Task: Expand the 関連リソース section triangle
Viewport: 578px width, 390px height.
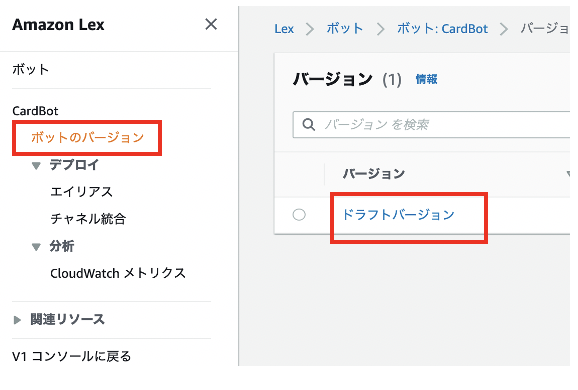Action: coord(17,320)
